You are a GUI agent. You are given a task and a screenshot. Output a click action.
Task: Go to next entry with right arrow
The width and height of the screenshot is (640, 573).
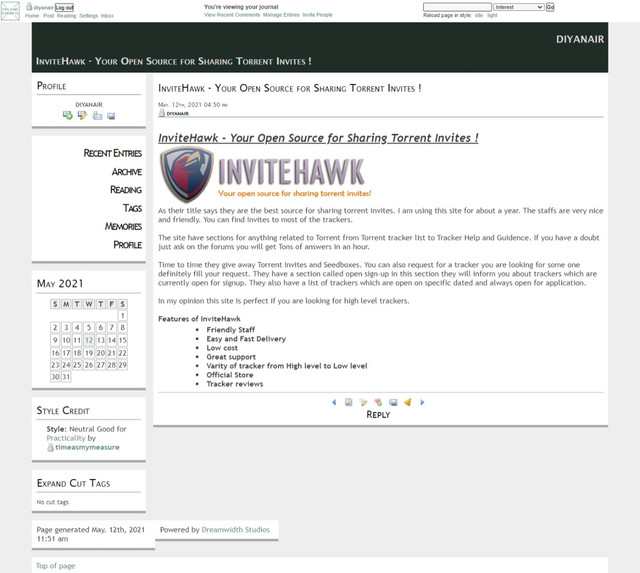422,402
